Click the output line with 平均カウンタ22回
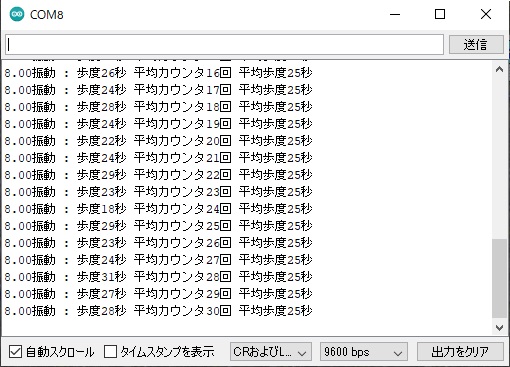Screen dimensions: 510x367 pos(159,175)
